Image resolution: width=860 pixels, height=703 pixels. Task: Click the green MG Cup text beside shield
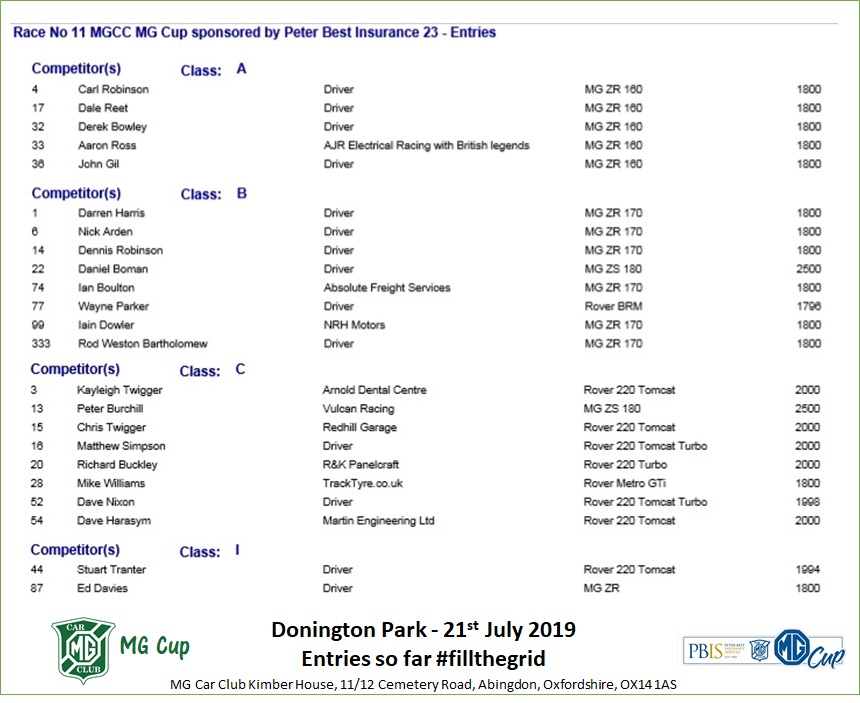point(154,647)
